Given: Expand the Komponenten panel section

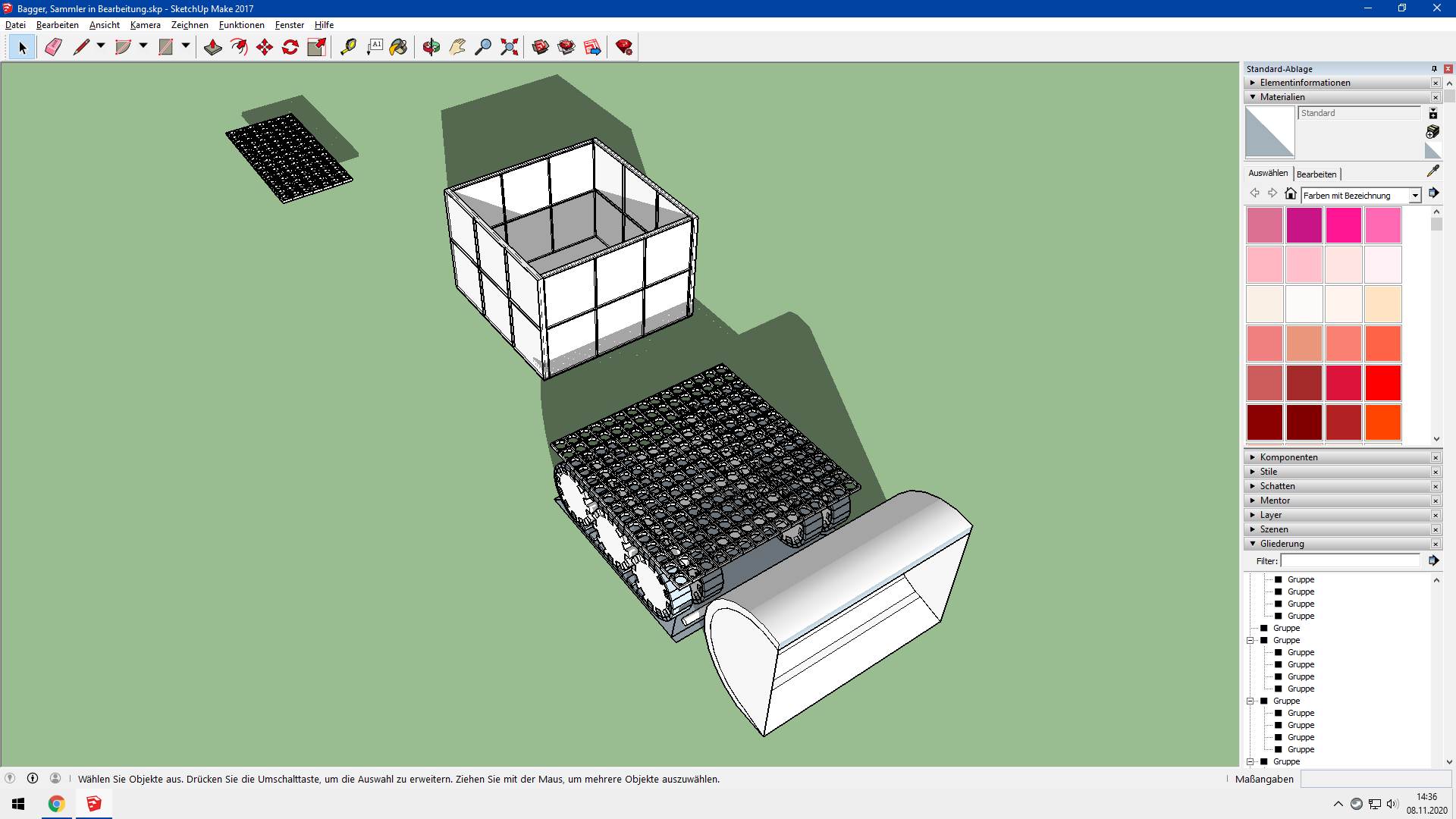Looking at the screenshot, I should 1253,457.
